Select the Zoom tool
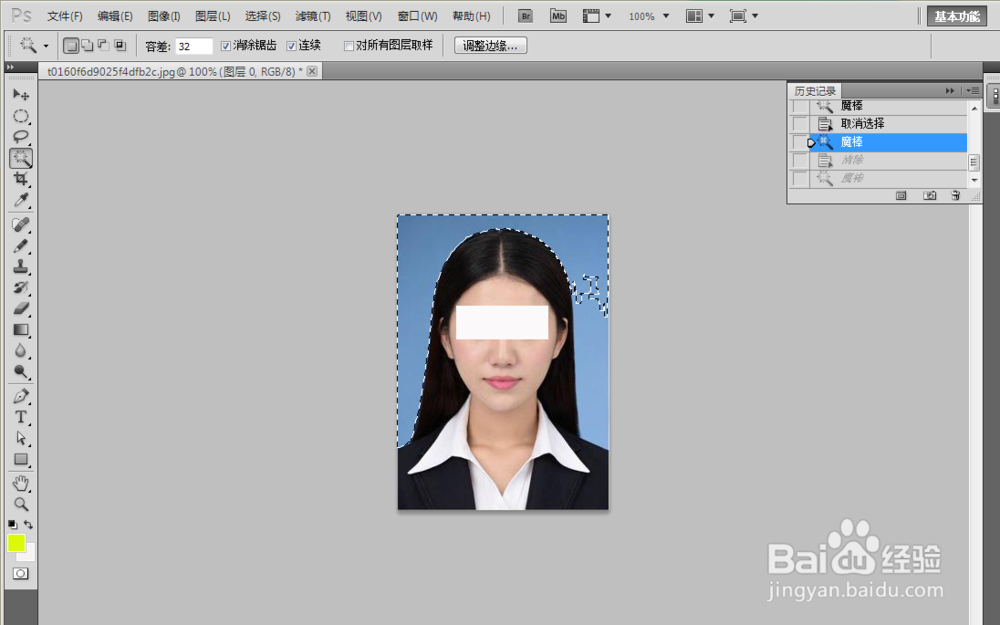1000x625 pixels. (x=21, y=504)
